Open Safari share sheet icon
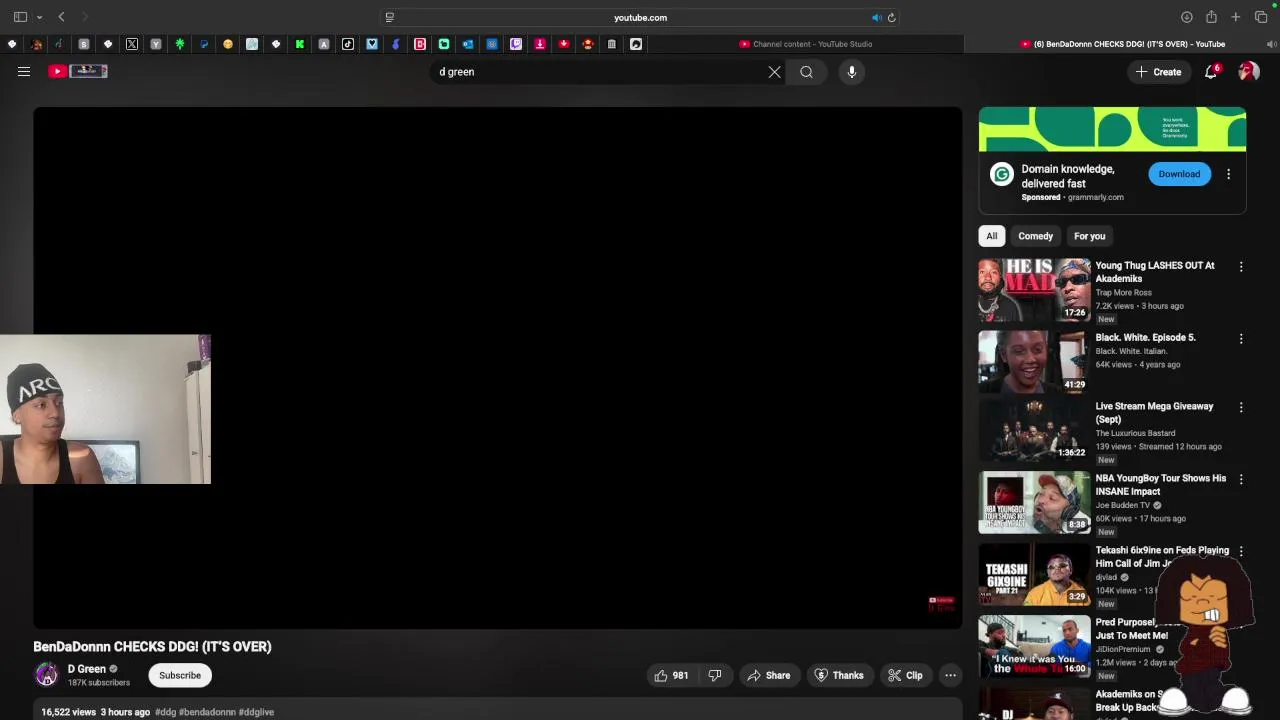The image size is (1280, 720). [1211, 17]
